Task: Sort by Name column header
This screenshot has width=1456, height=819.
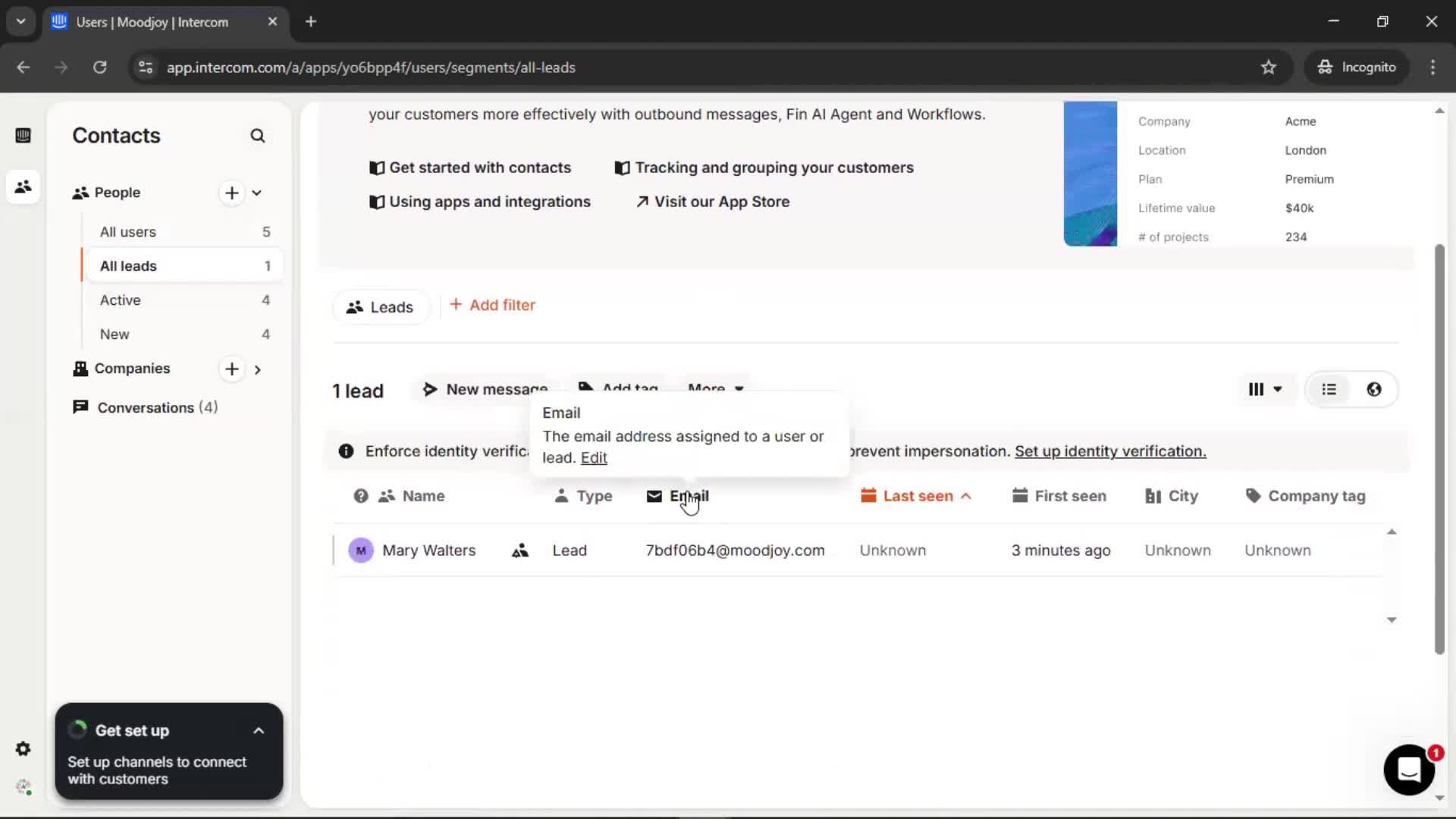Action: click(x=412, y=496)
